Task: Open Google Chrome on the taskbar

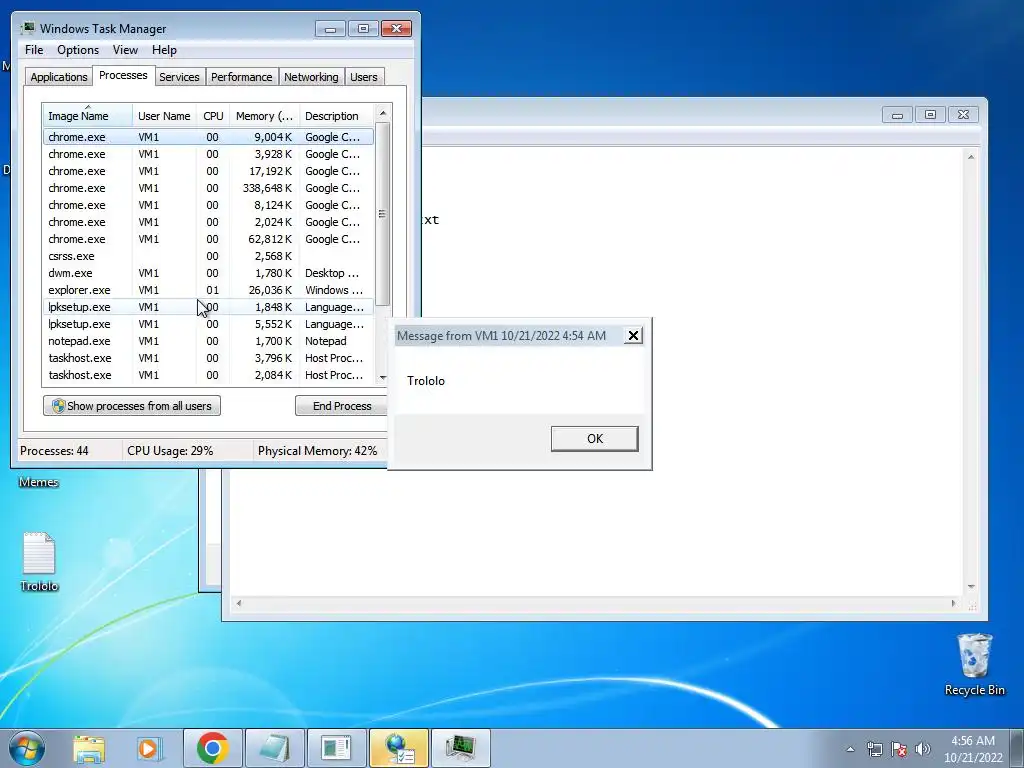Action: pos(212,748)
